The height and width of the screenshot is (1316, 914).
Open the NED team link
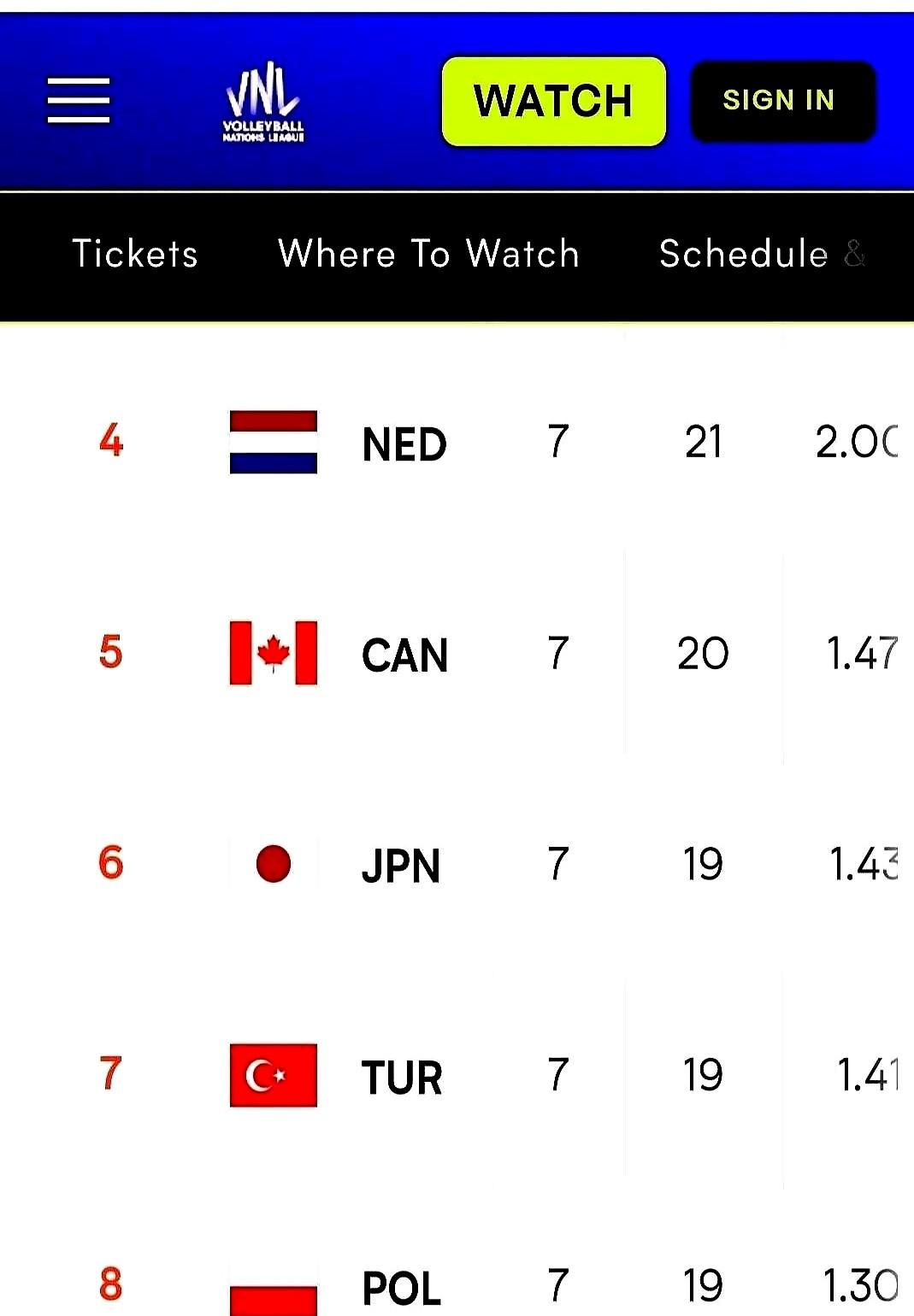click(x=404, y=444)
